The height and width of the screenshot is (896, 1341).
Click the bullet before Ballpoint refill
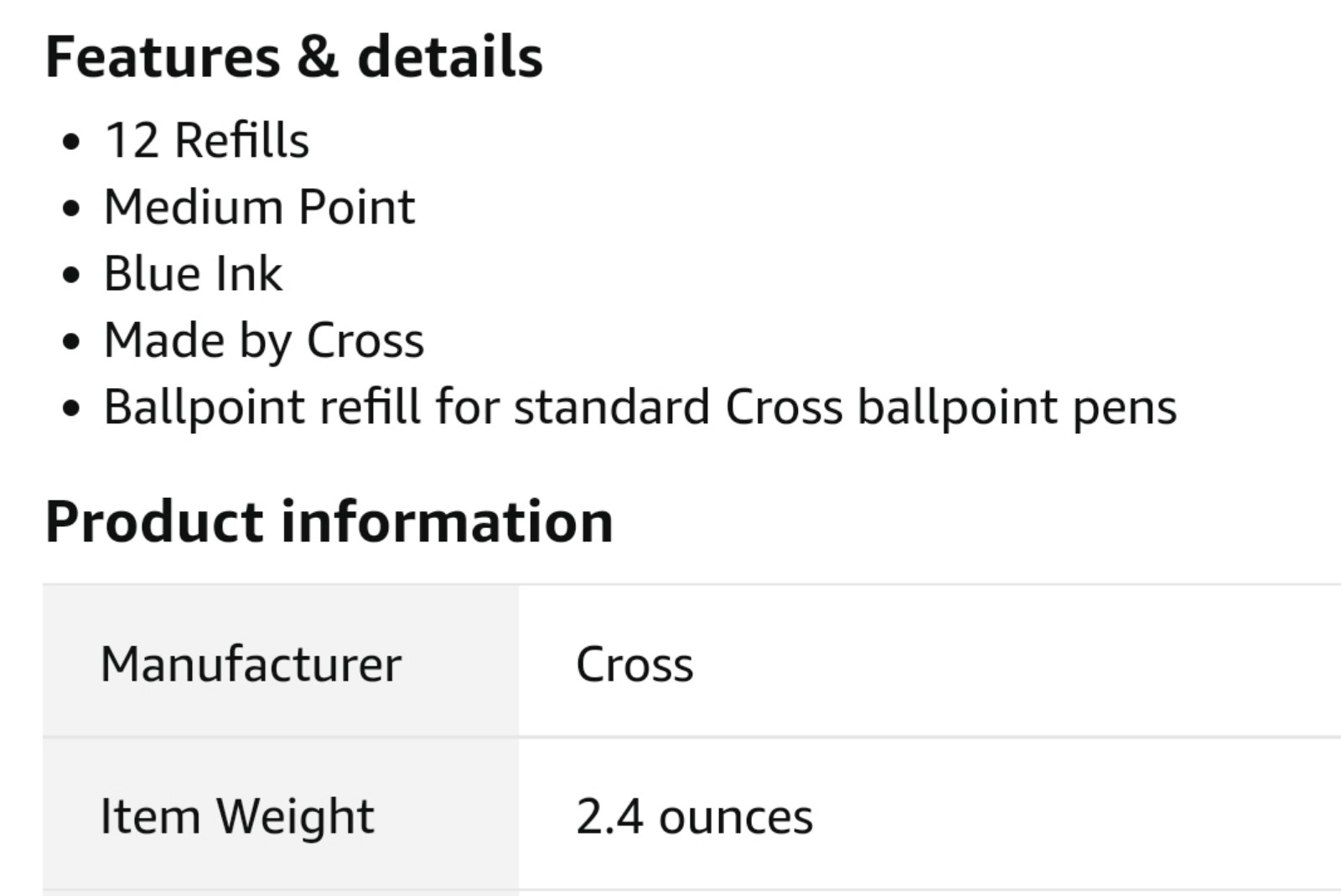(72, 409)
